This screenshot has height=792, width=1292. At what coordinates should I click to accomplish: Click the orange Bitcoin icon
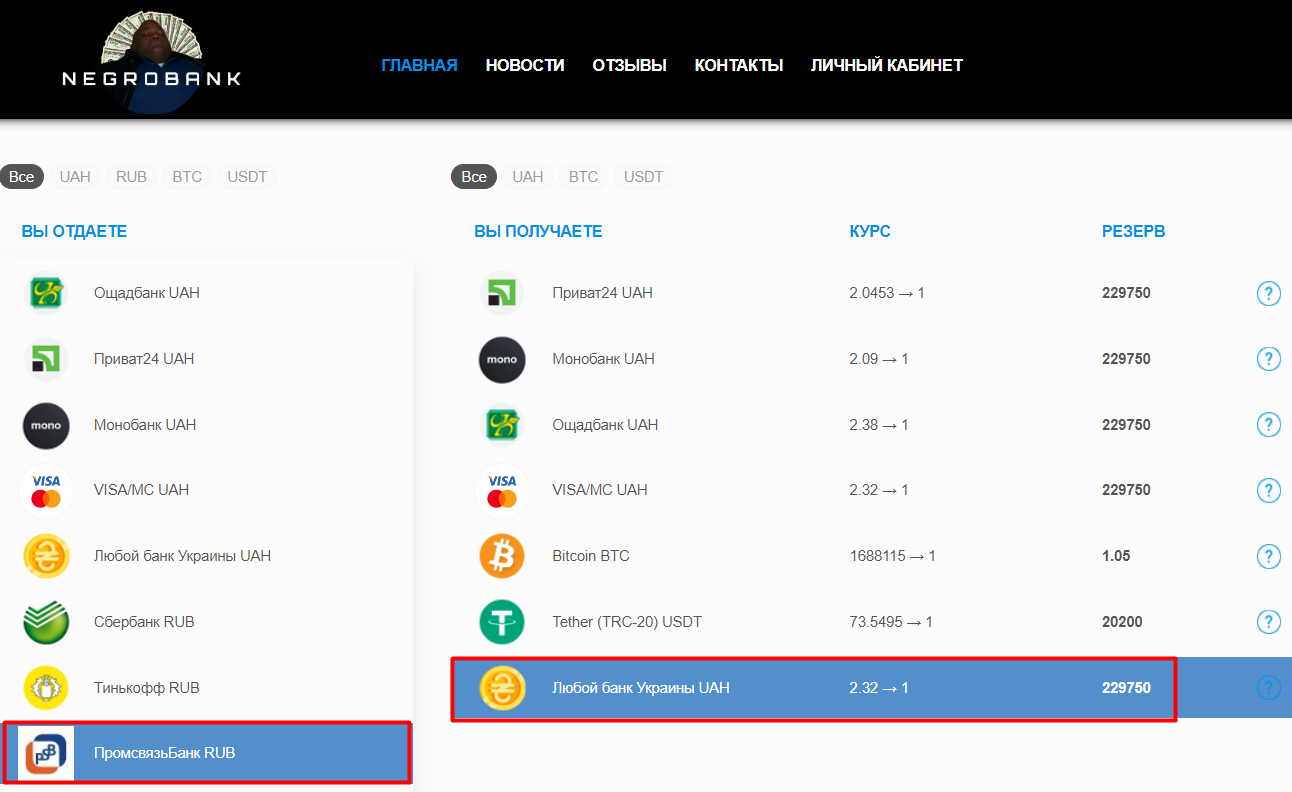tap(502, 556)
